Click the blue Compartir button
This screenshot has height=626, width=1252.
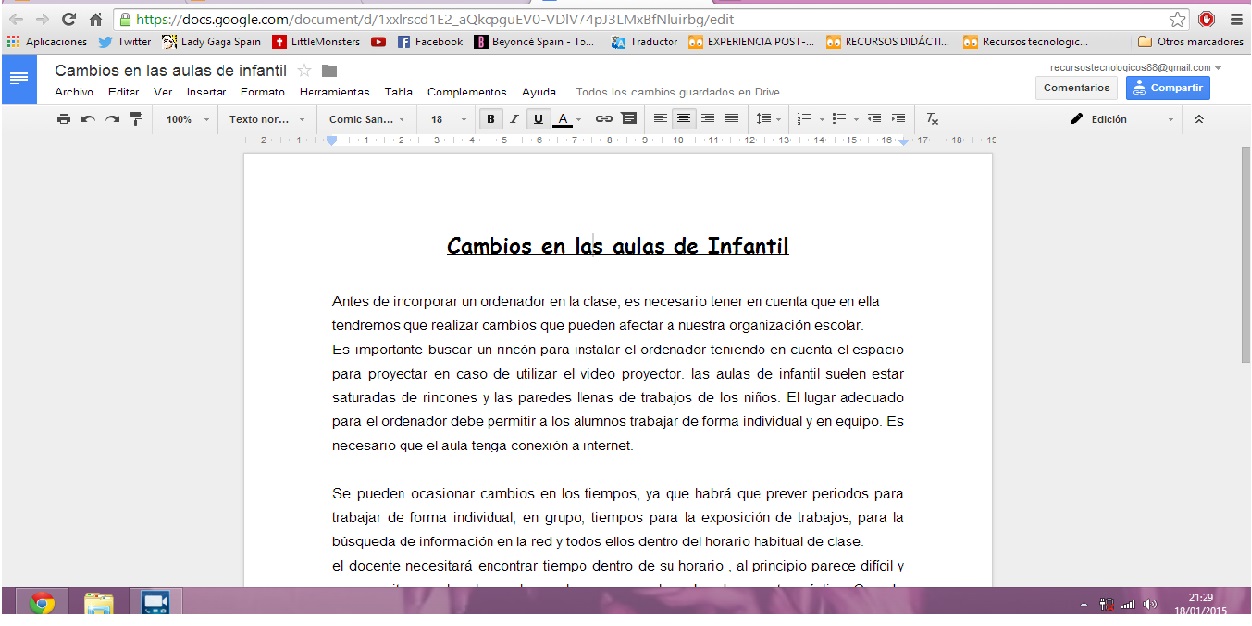[1167, 88]
